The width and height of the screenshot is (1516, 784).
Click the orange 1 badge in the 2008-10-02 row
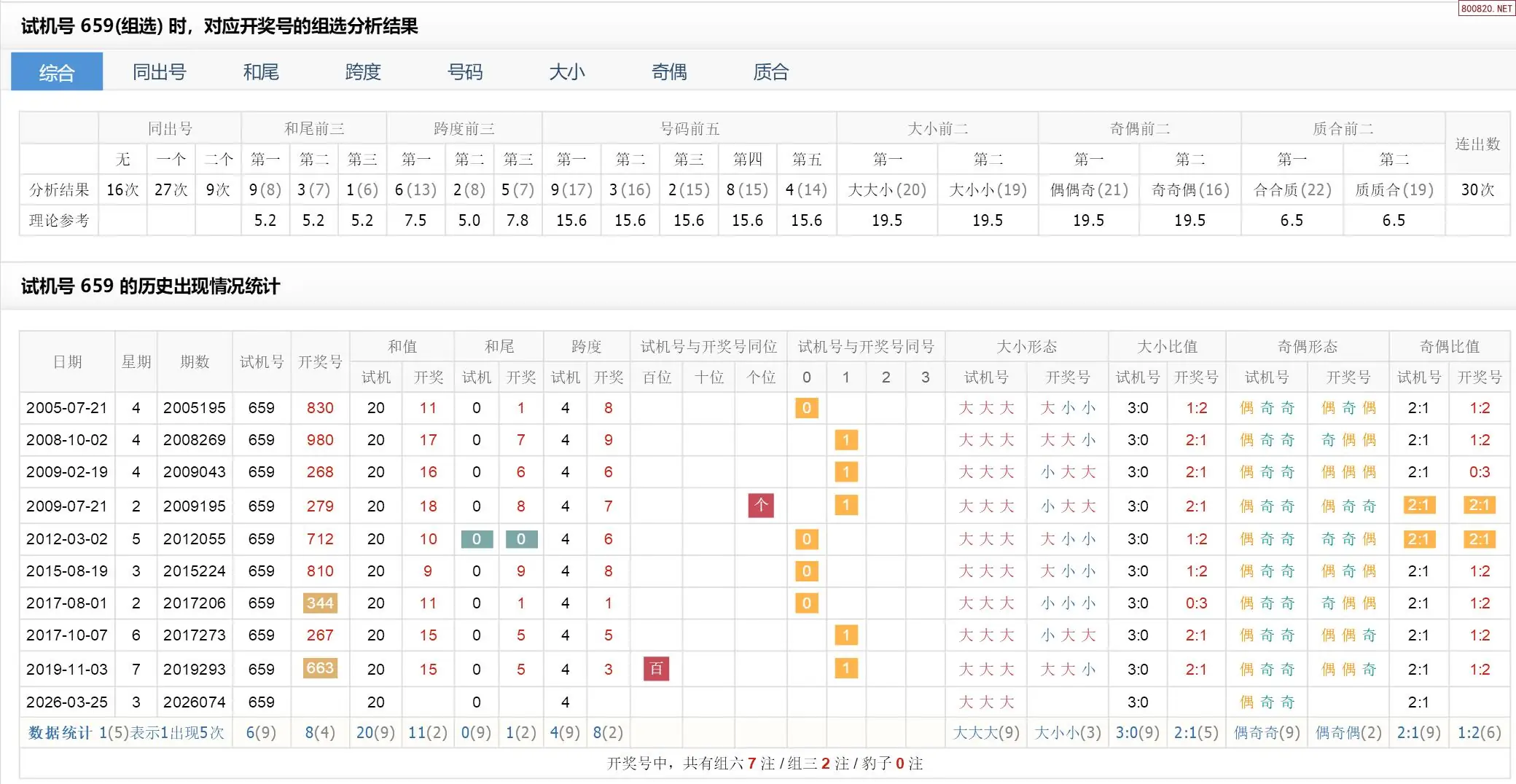(x=845, y=440)
